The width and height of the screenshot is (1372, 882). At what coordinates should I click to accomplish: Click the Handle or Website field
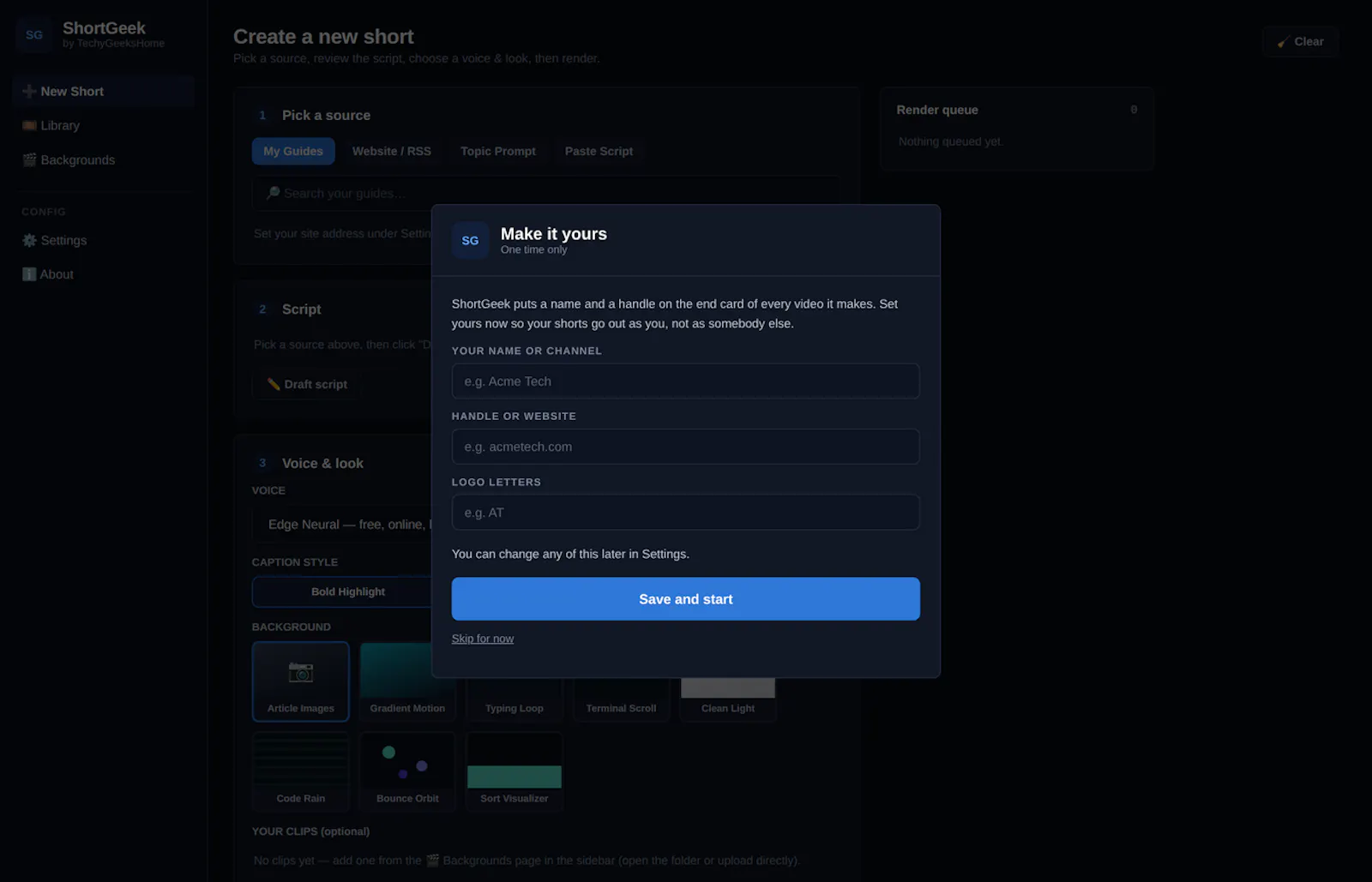[x=686, y=447]
